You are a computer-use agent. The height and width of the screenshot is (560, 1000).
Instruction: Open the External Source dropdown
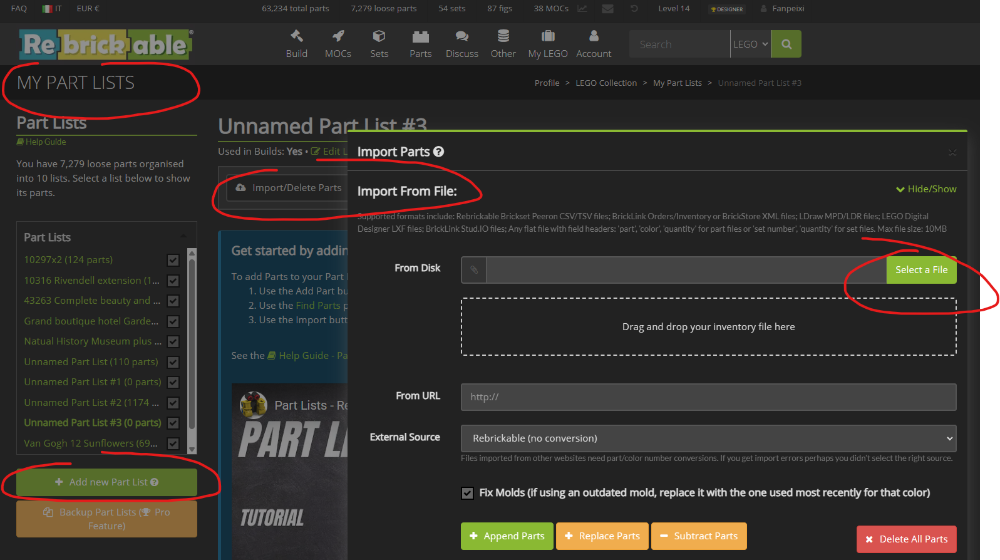(708, 438)
